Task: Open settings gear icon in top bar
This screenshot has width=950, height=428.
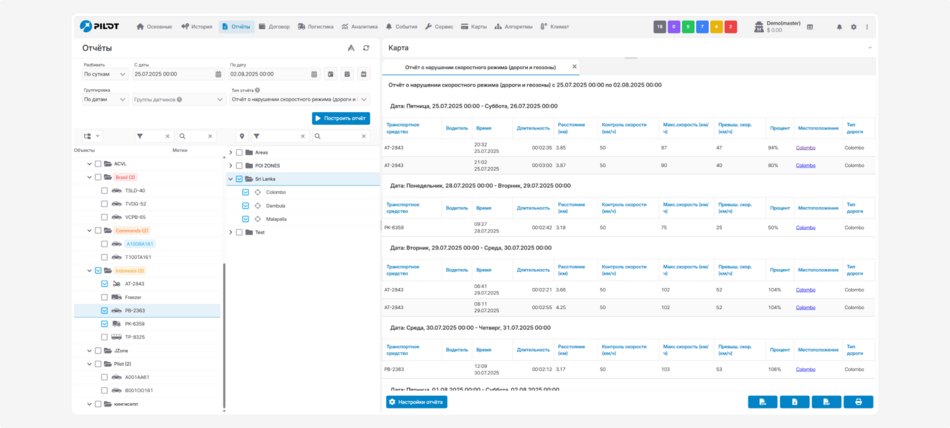Action: point(853,27)
